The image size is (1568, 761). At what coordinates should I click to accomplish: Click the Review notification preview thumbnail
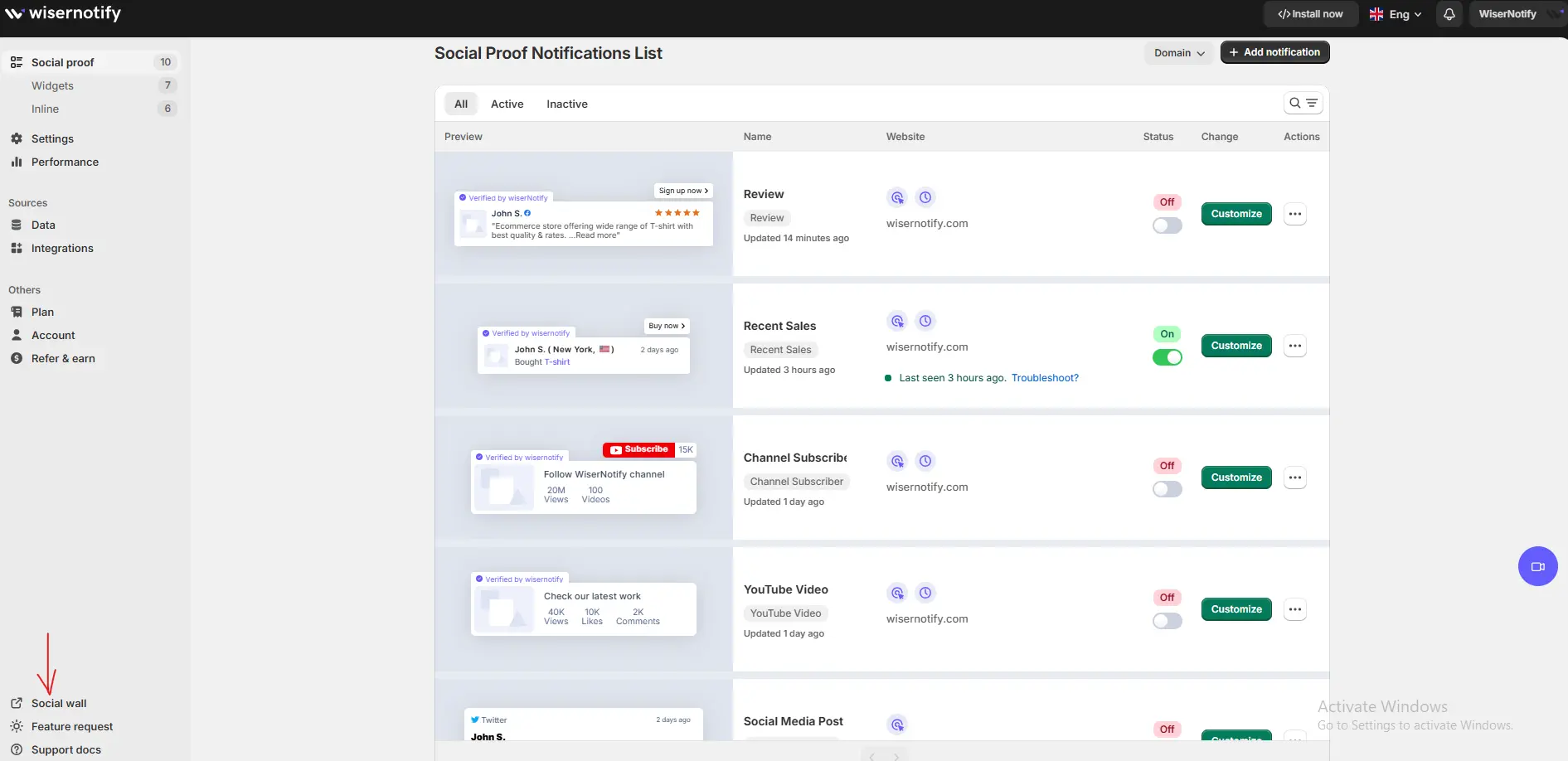click(x=584, y=214)
